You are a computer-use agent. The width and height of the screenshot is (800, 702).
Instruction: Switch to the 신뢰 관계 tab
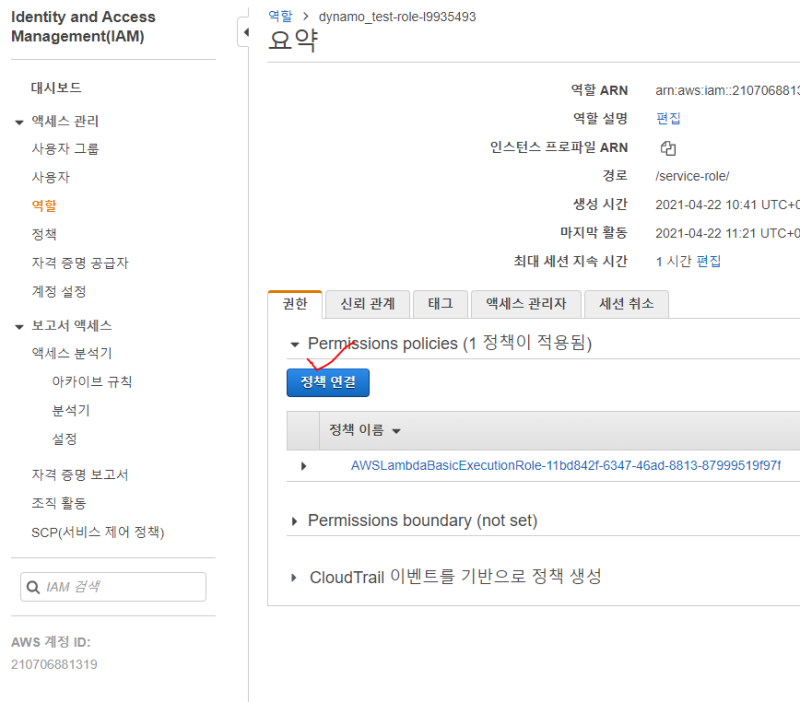(367, 304)
